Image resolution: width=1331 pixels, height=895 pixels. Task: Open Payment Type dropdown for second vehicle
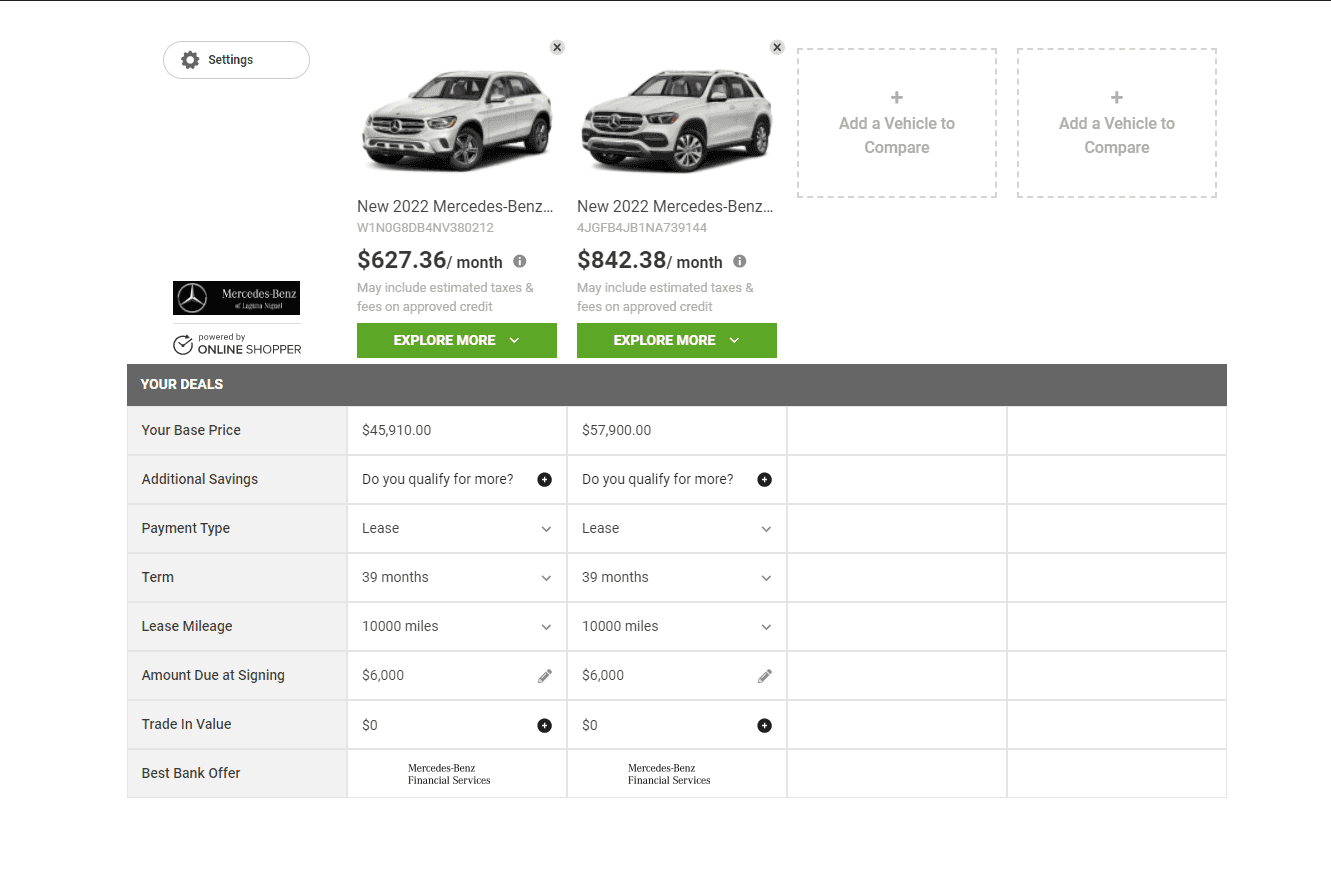pos(677,528)
